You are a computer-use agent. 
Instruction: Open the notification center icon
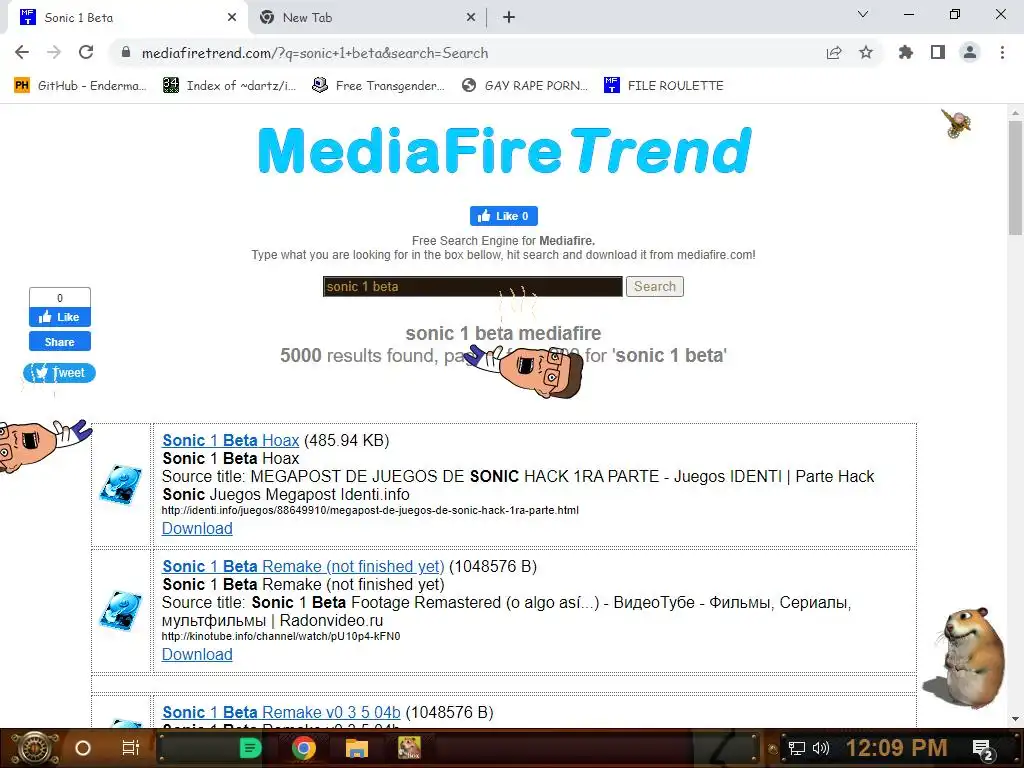(983, 749)
